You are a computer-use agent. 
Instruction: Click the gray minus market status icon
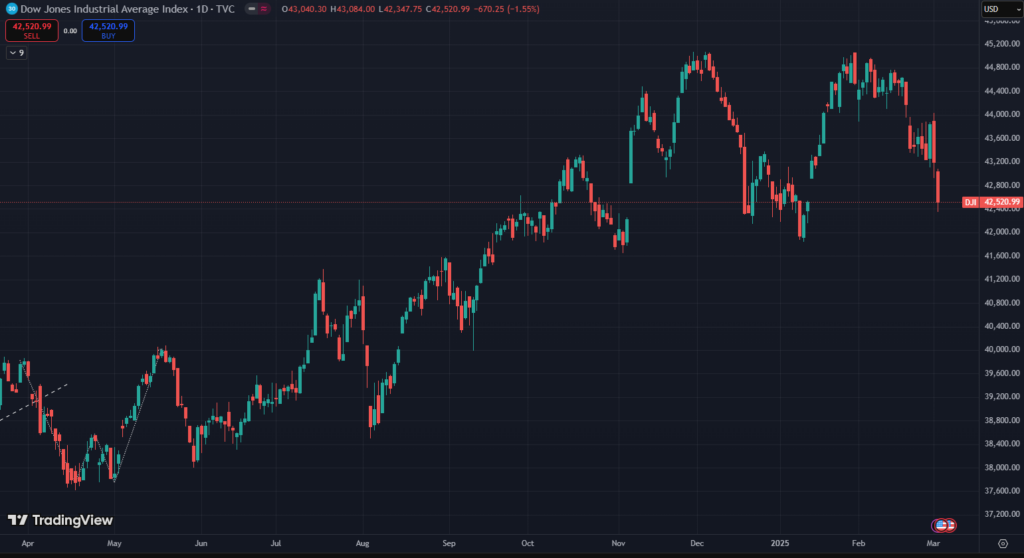(251, 9)
